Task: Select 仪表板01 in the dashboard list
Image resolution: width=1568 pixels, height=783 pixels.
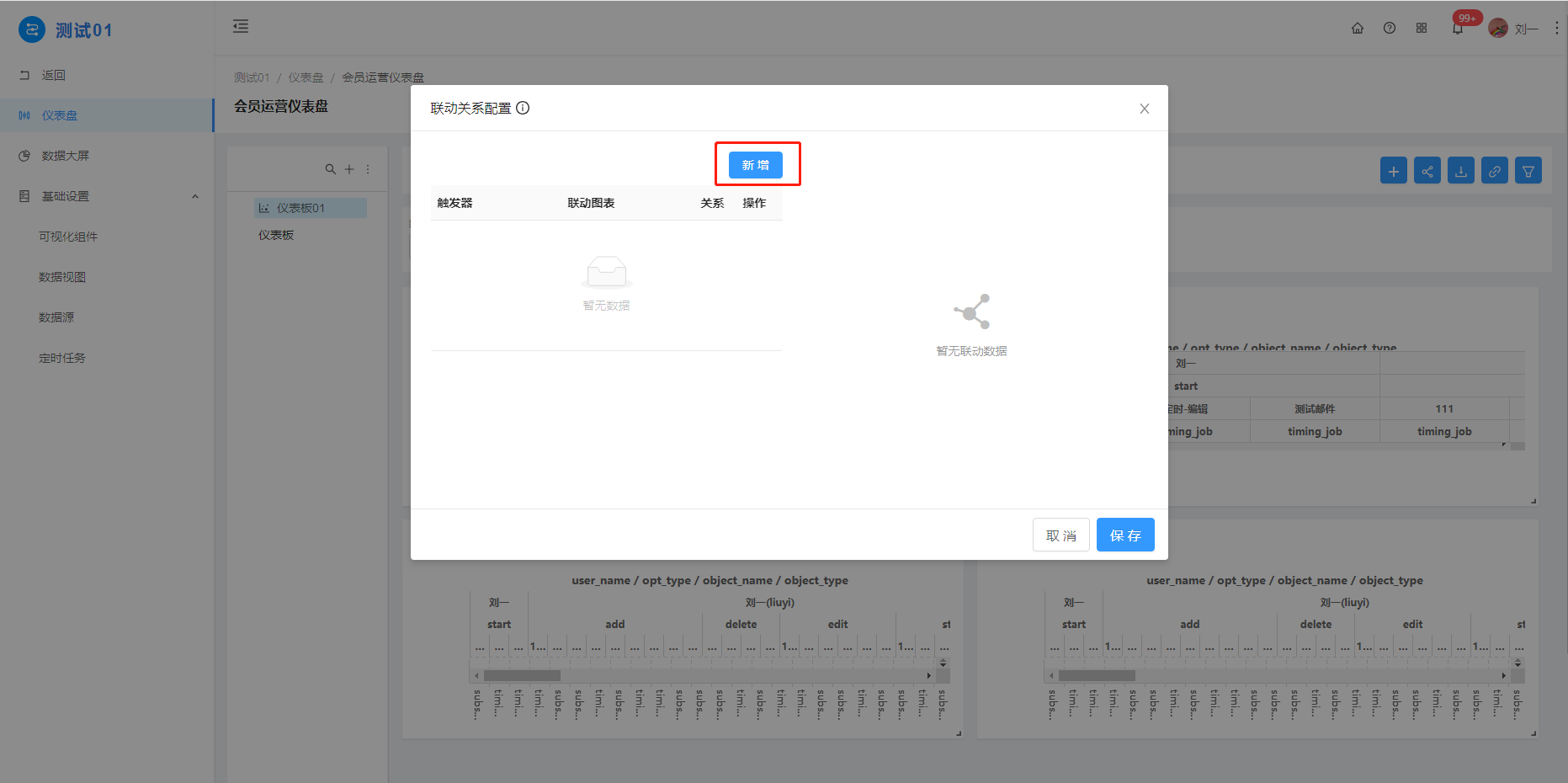Action: [311, 208]
